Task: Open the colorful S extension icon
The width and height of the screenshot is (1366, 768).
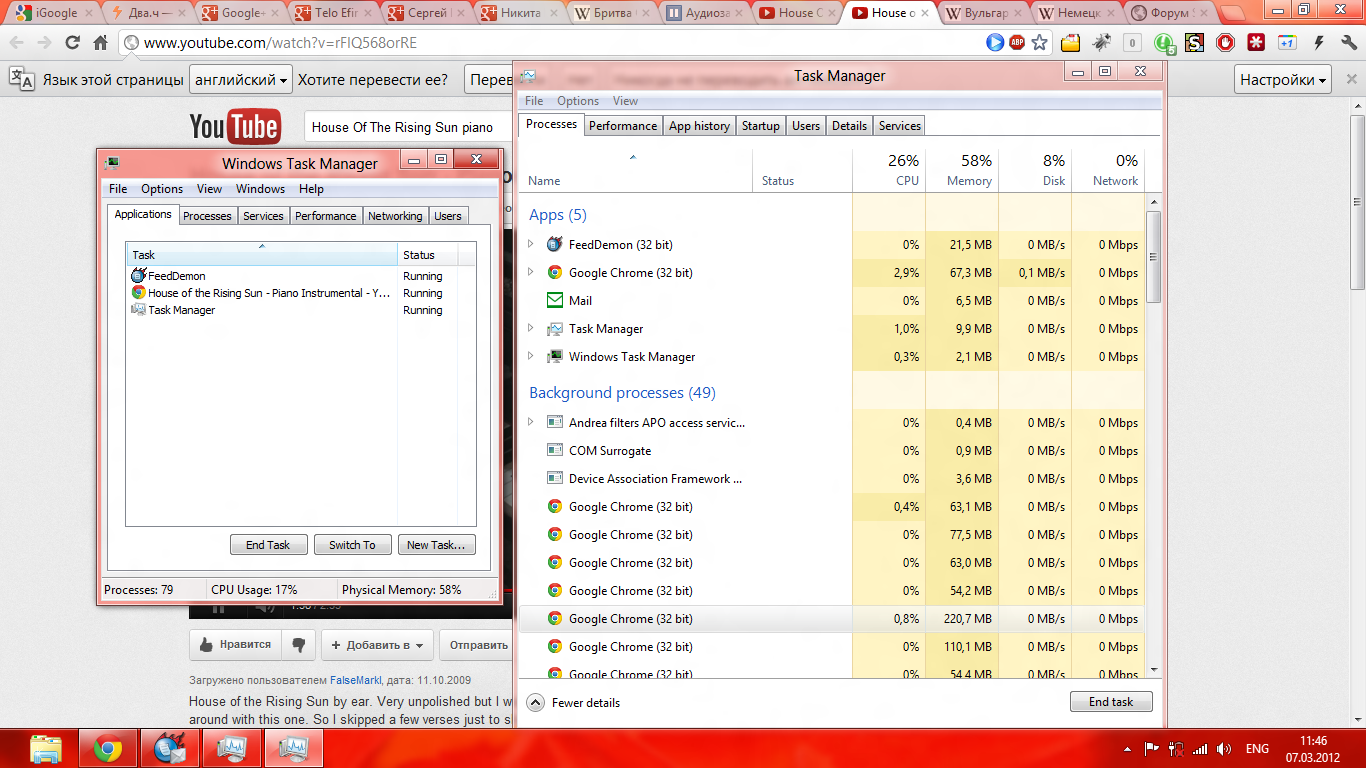Action: click(1195, 43)
